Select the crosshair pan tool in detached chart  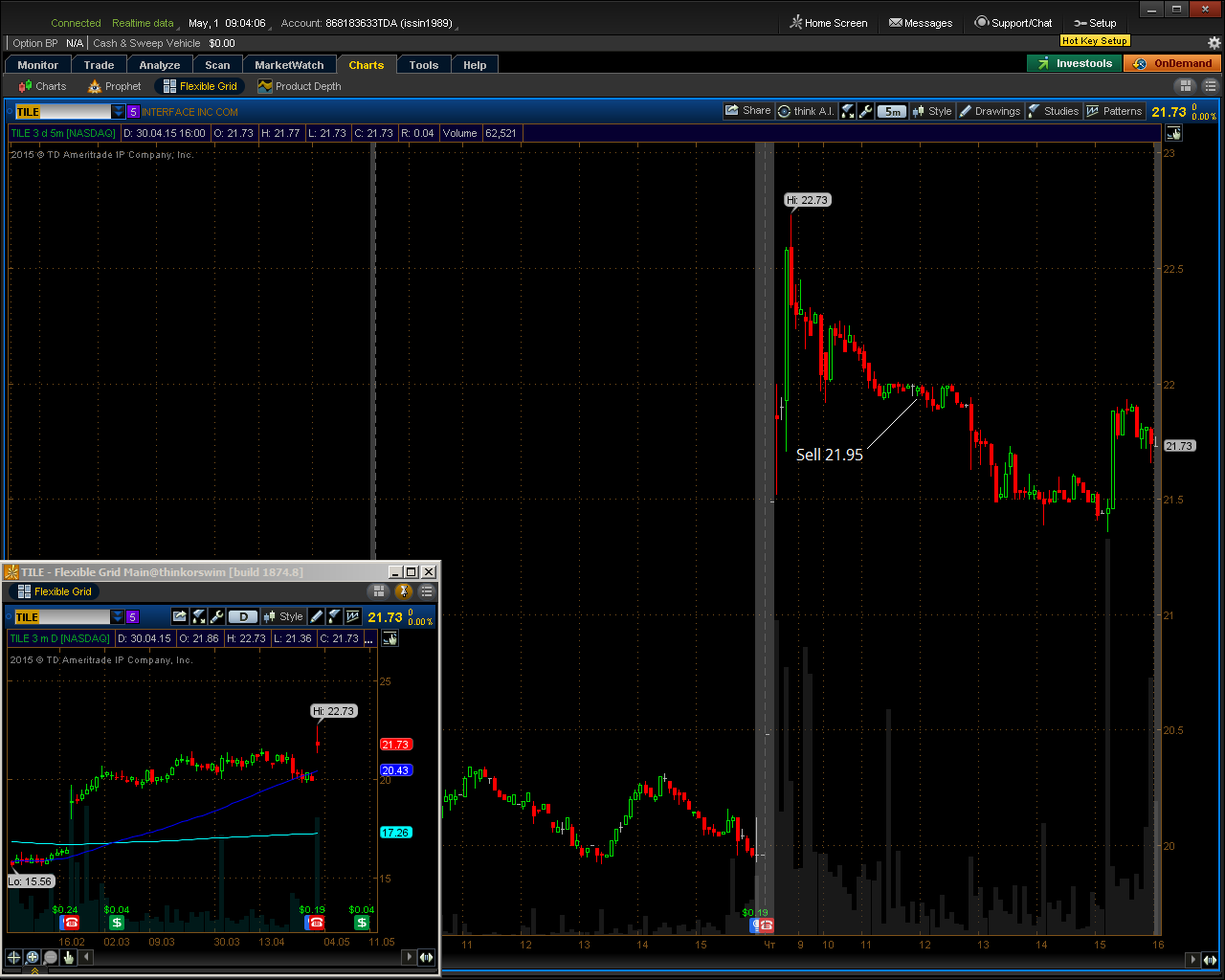point(13,957)
